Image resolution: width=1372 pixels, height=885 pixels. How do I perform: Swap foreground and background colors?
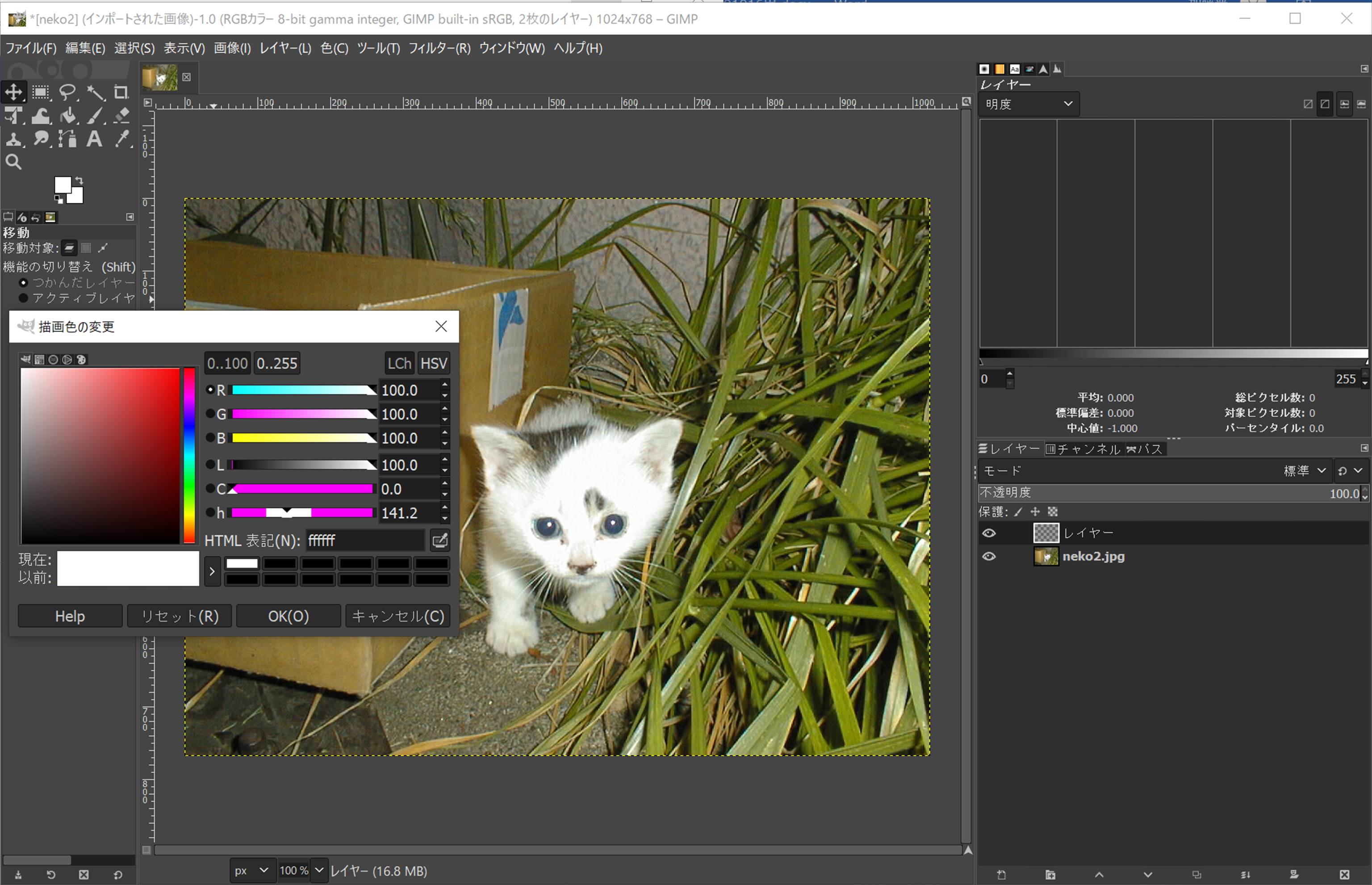[x=79, y=180]
